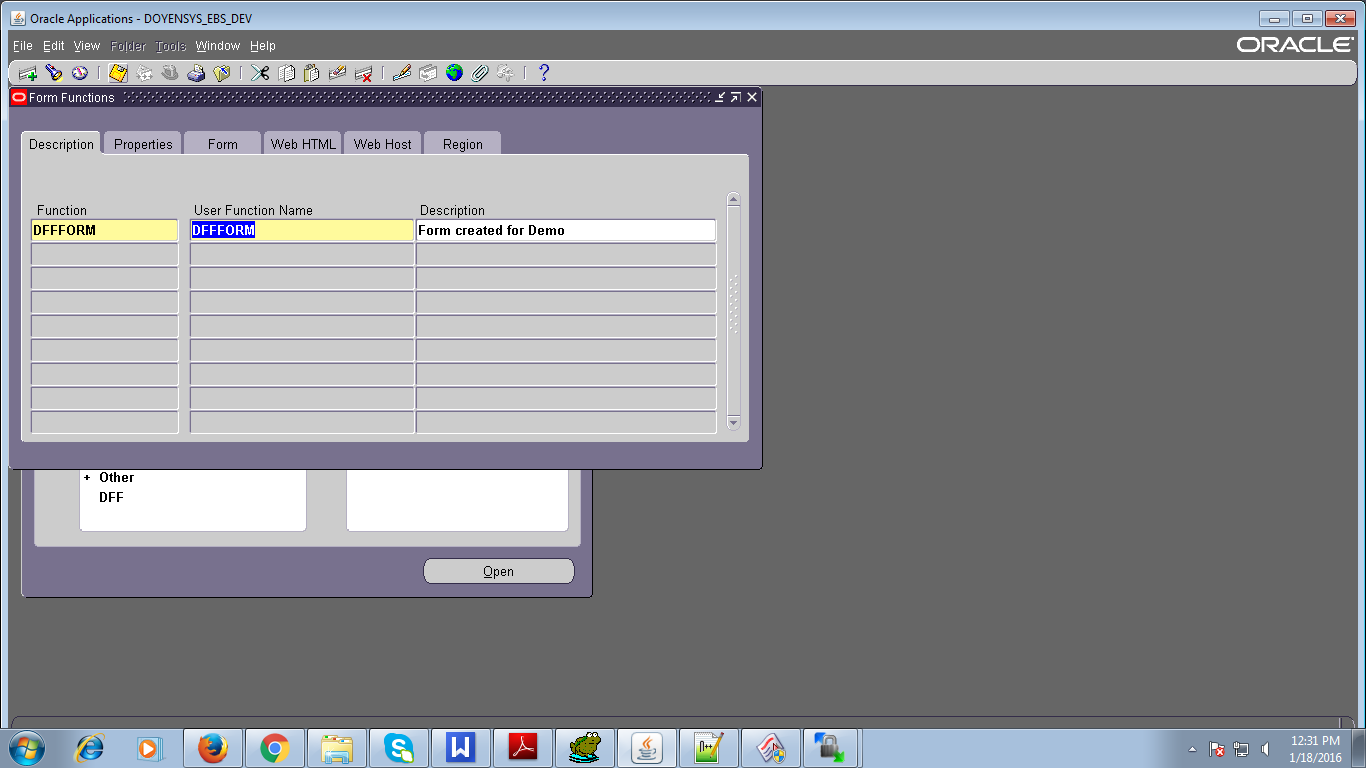Close the form via the folder icon
The width and height of the screenshot is (1366, 768).
[x=220, y=73]
